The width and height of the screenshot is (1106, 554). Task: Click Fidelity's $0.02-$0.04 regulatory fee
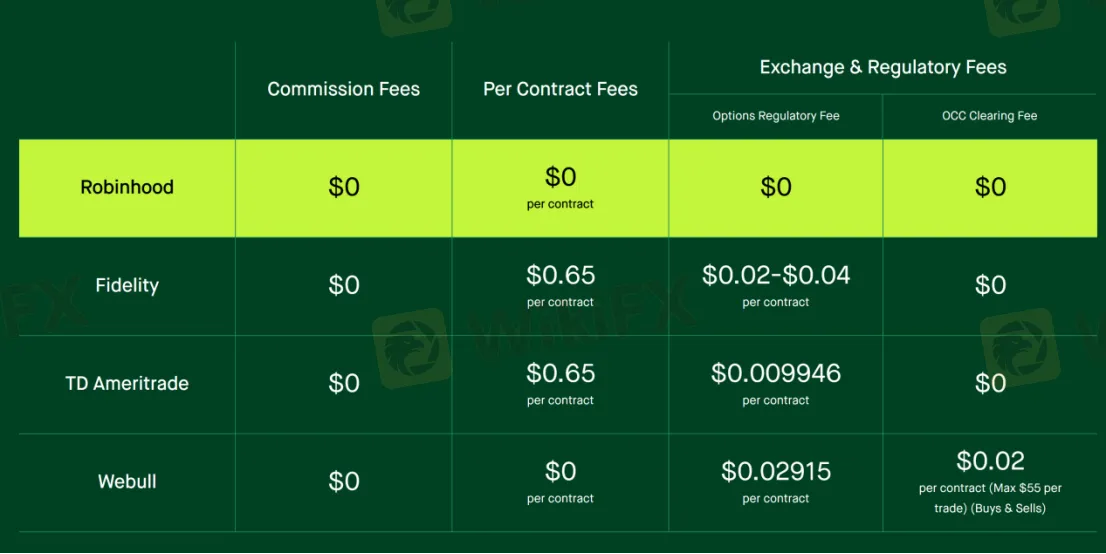pos(776,275)
